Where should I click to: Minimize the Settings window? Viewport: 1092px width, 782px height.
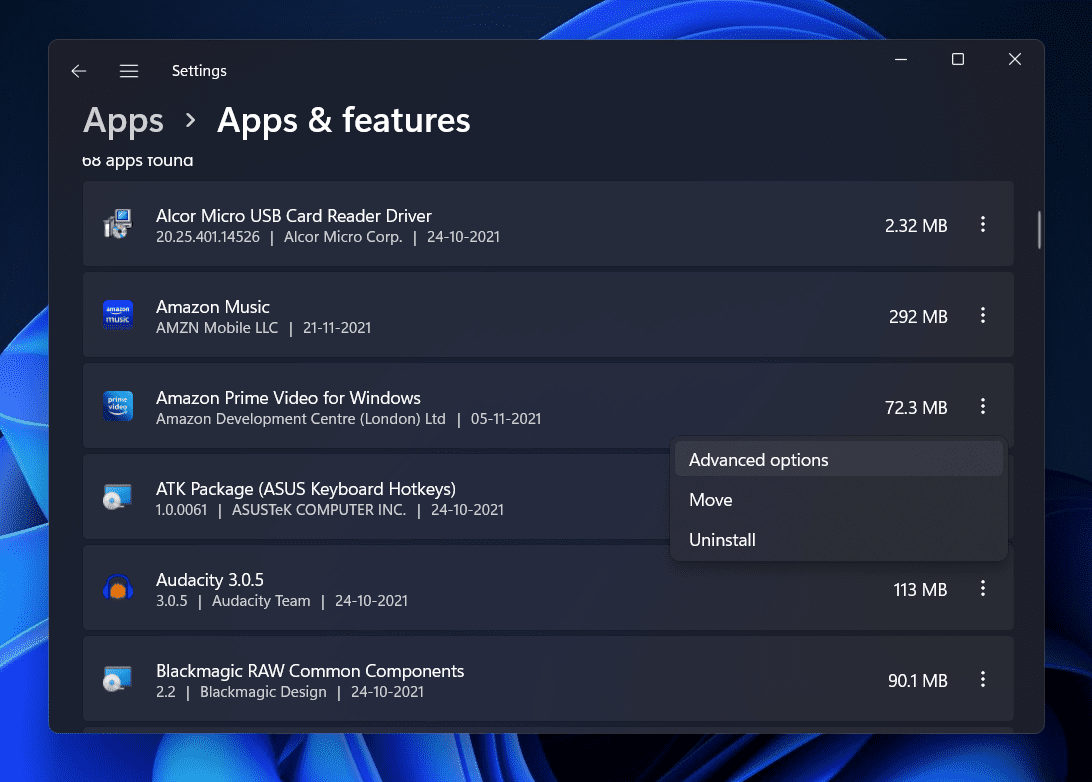900,60
